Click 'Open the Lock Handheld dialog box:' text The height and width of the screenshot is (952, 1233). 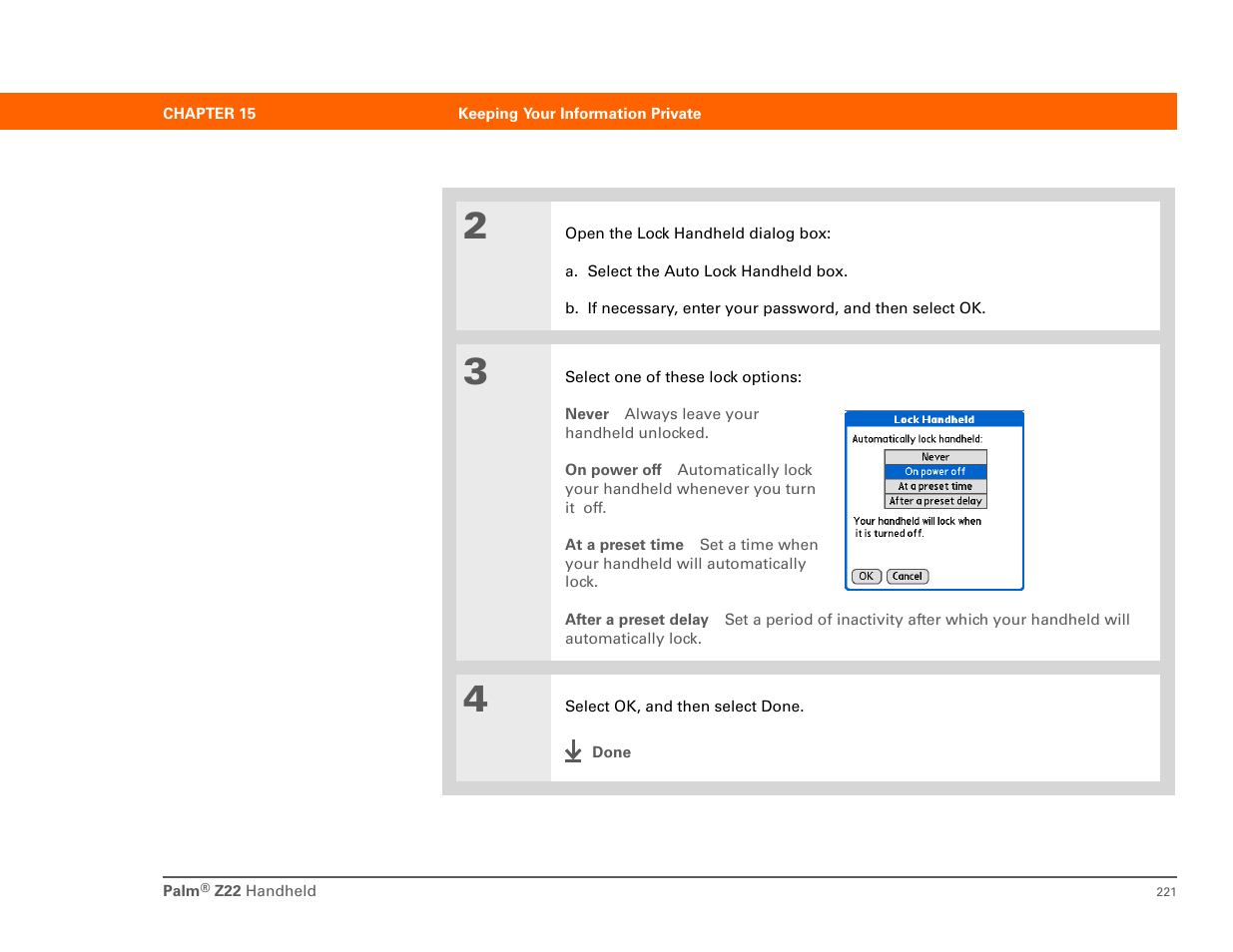698,234
